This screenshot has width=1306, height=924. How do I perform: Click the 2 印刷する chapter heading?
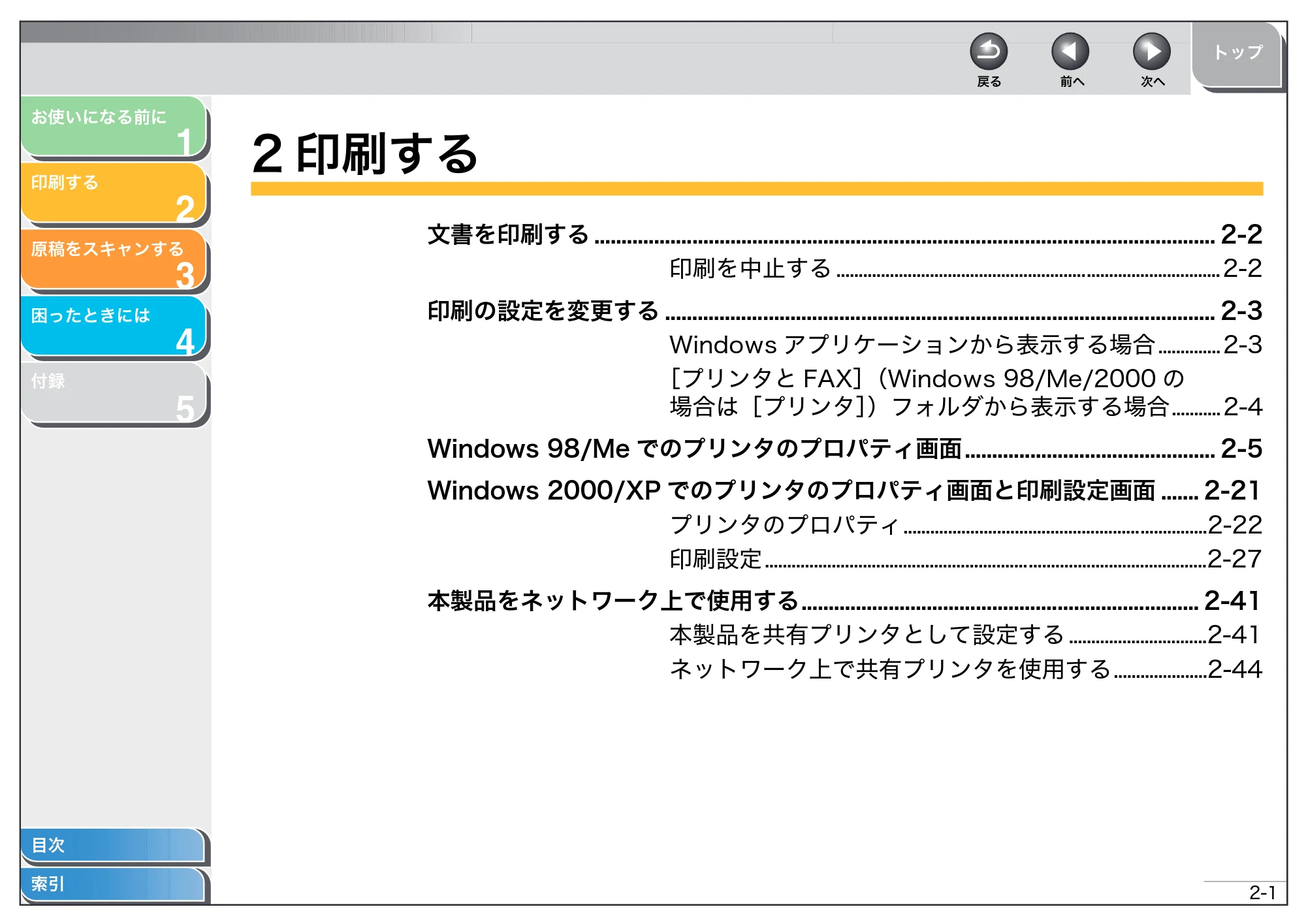coord(365,154)
